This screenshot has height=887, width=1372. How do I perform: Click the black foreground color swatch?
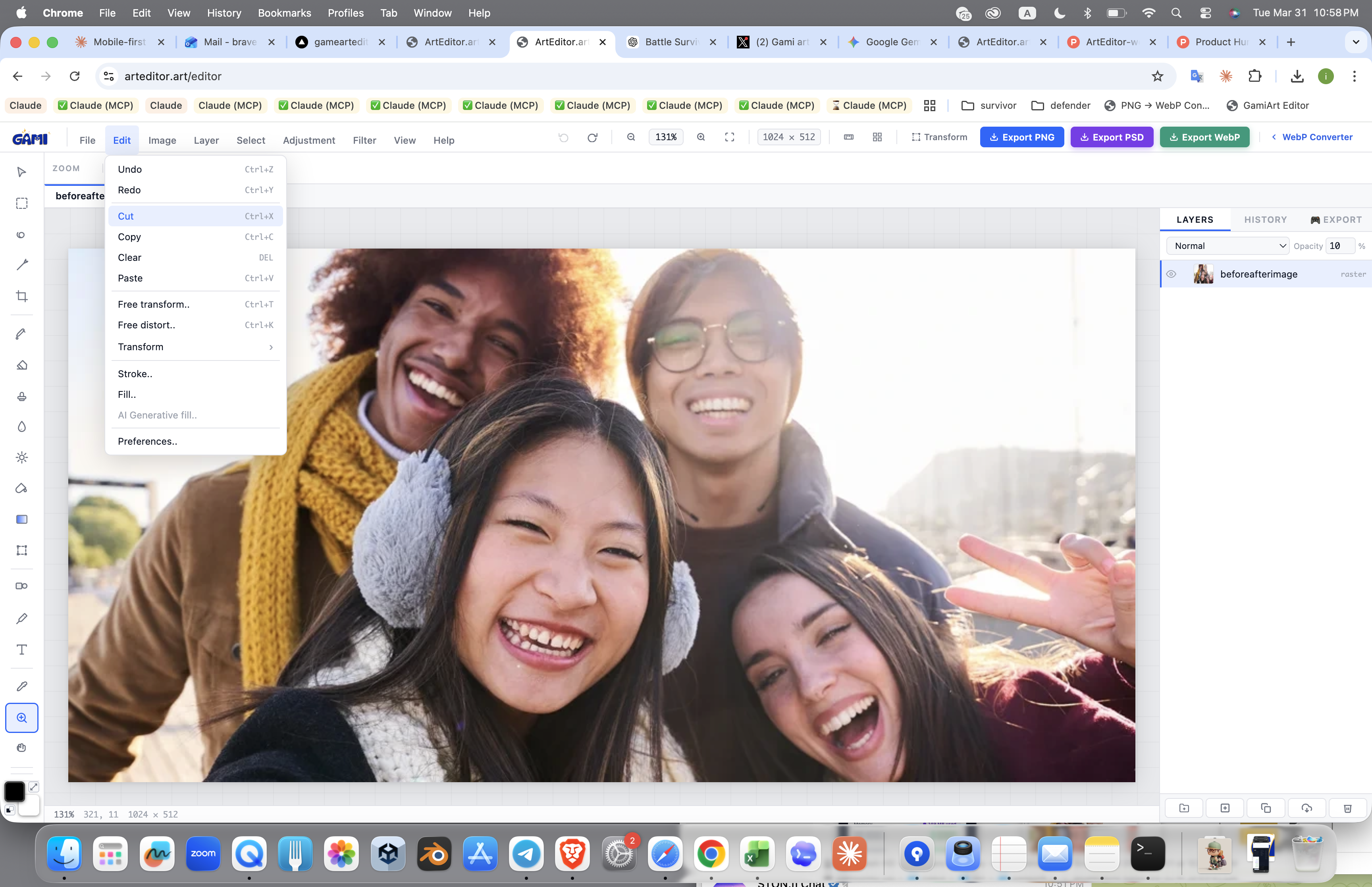[x=14, y=791]
